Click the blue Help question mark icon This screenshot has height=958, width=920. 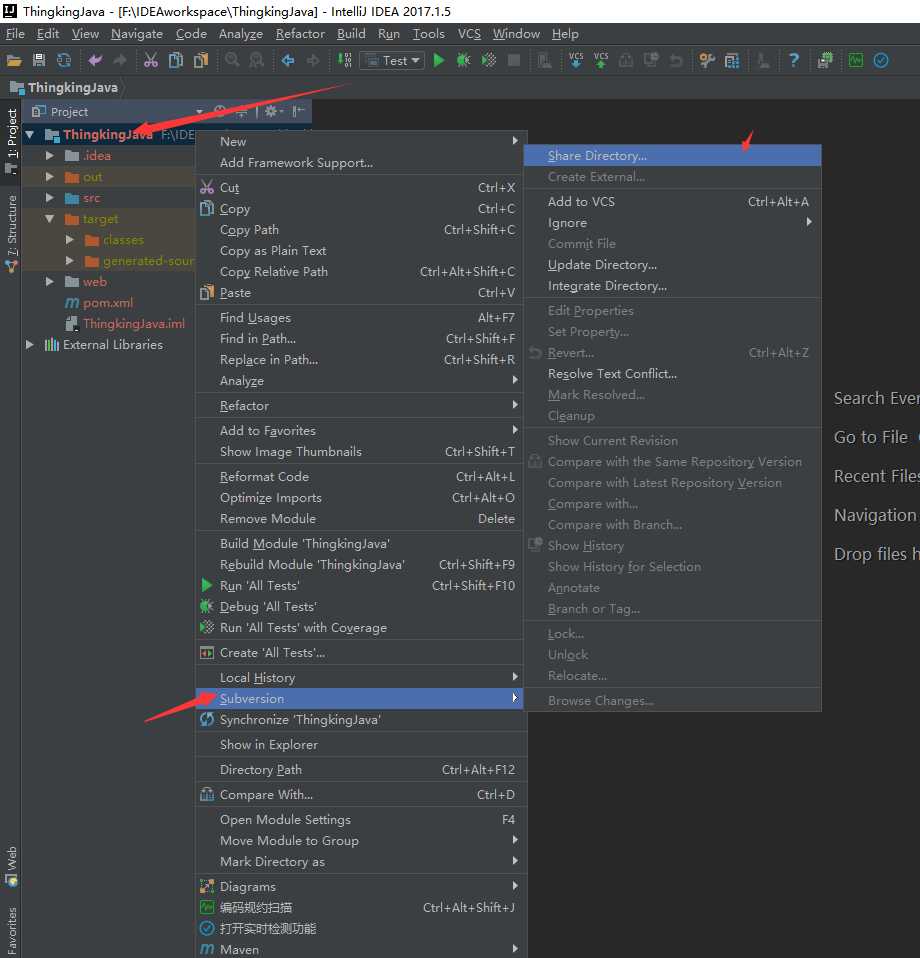click(794, 60)
